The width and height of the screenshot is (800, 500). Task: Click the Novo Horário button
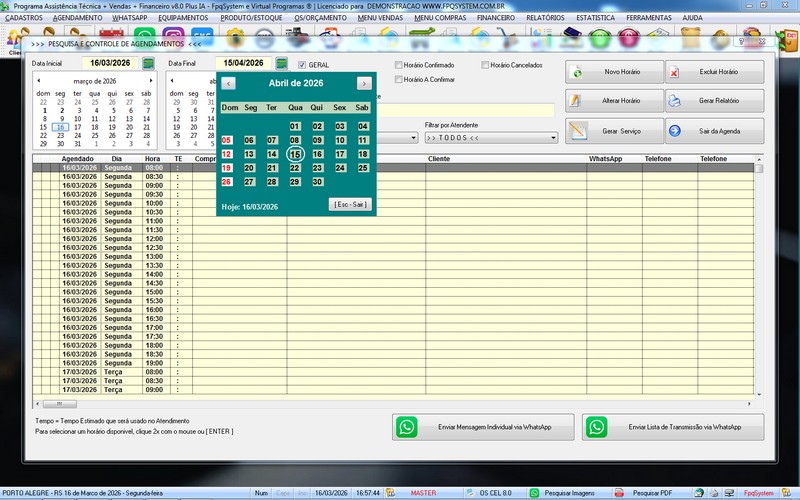point(611,73)
